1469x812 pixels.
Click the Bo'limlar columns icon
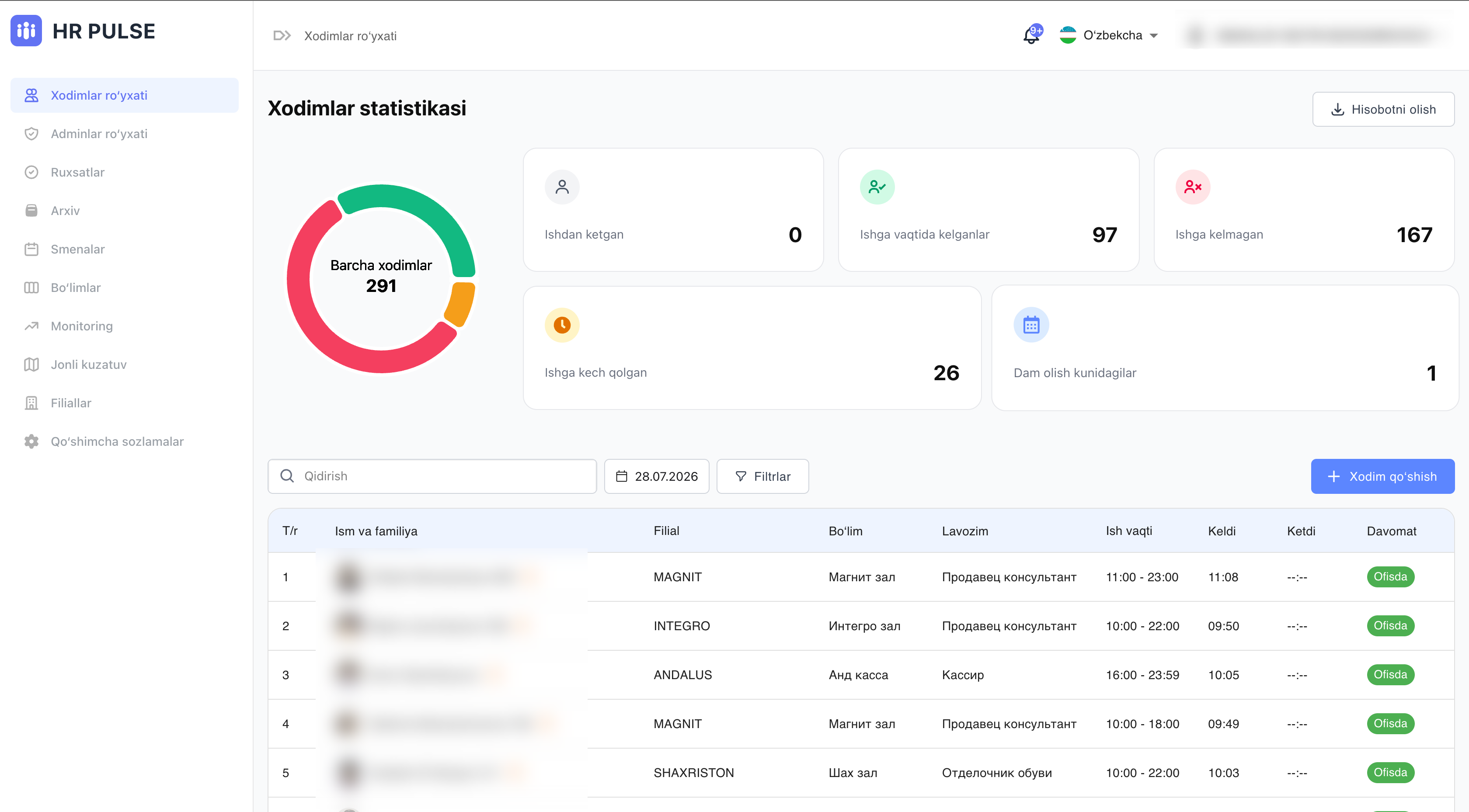pos(31,288)
